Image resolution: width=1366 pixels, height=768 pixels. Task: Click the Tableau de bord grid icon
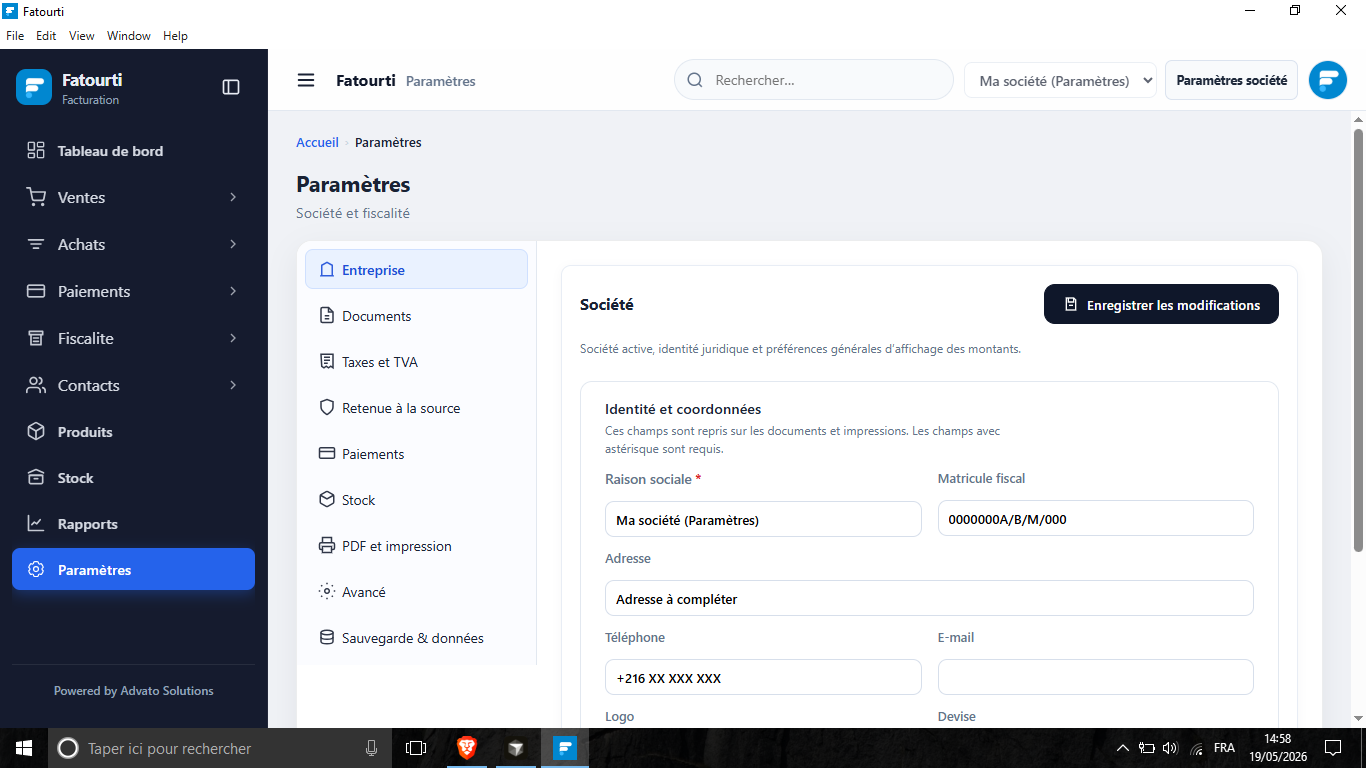(x=36, y=150)
